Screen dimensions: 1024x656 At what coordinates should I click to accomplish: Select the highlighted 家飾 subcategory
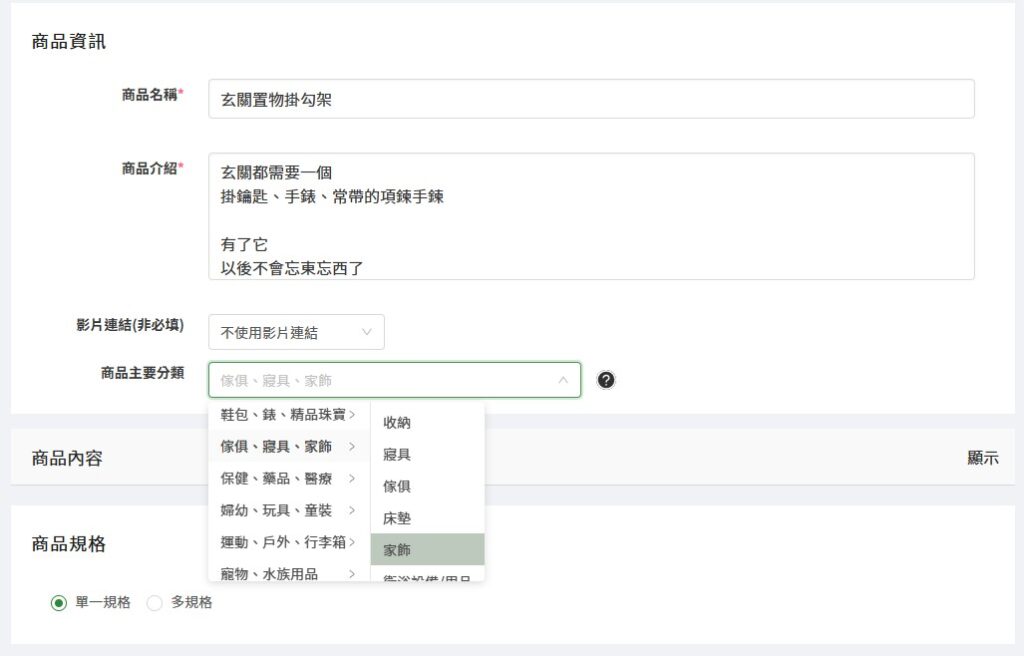427,550
